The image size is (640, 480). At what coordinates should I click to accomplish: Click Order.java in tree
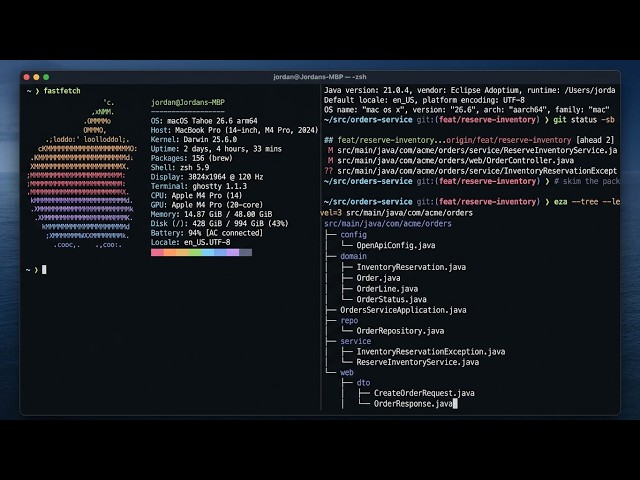(378, 278)
